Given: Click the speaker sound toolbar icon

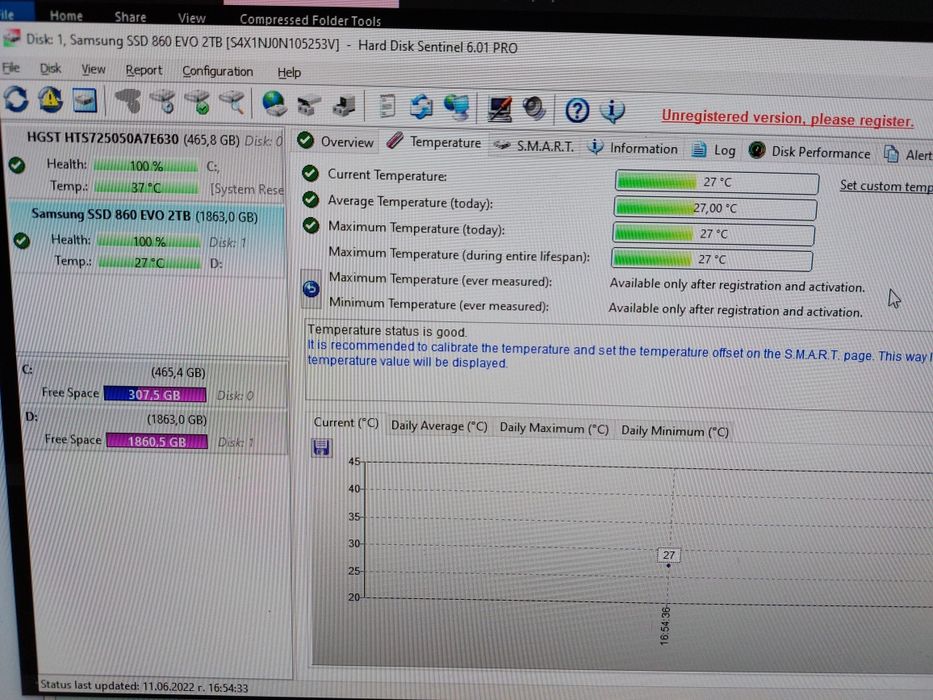Looking at the screenshot, I should (534, 110).
